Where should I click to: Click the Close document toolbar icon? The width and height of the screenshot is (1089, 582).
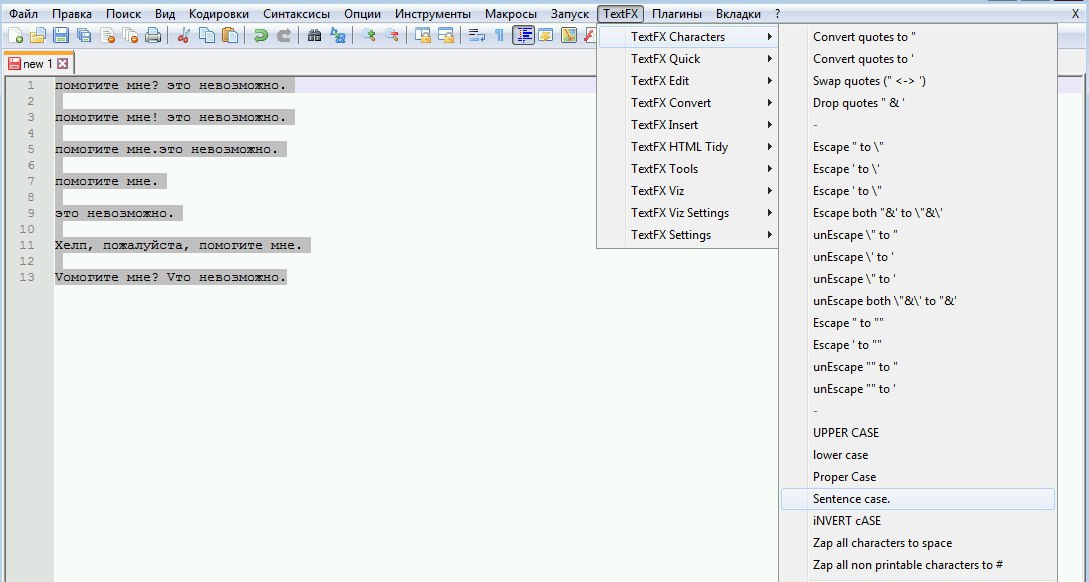[x=108, y=35]
